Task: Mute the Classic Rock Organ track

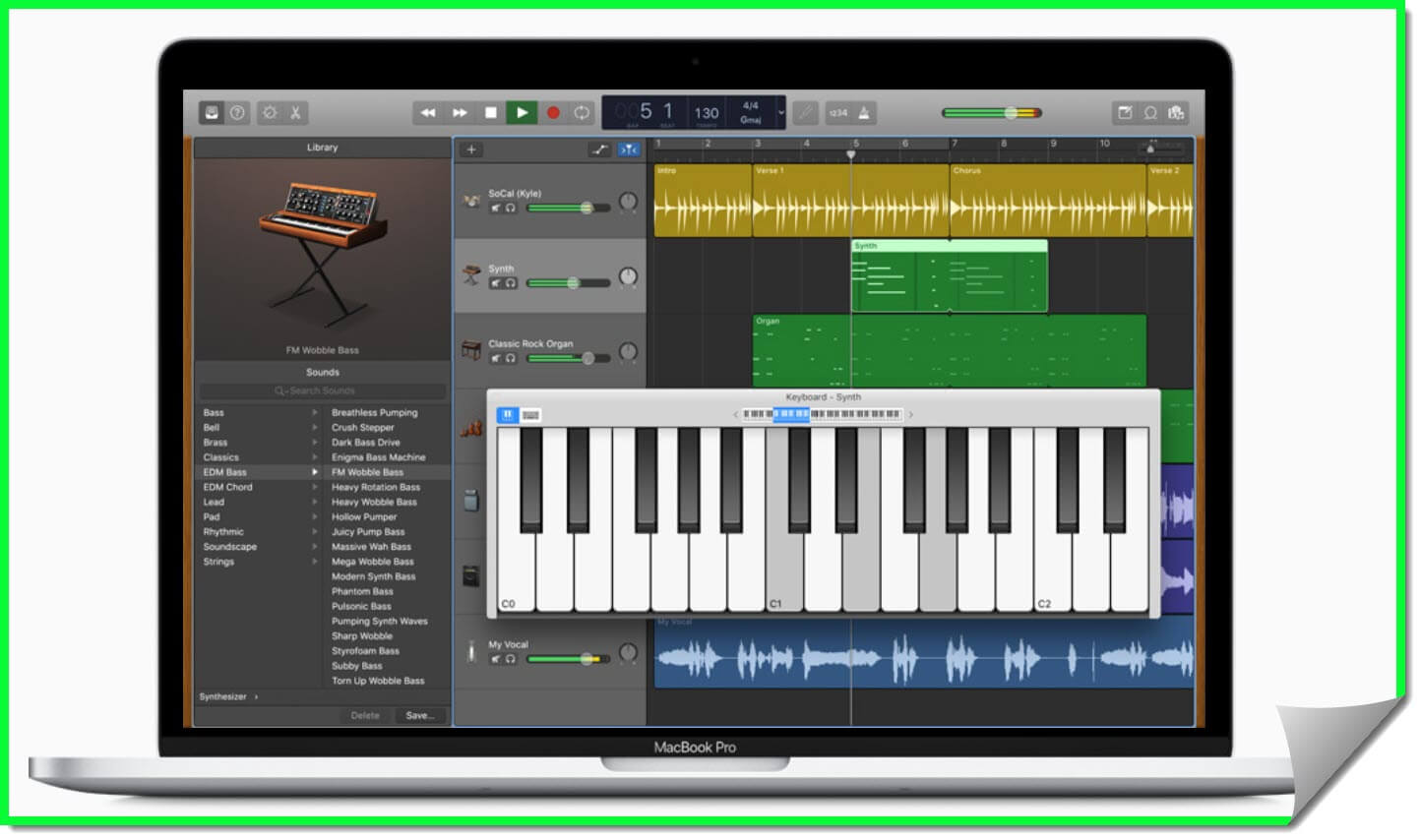Action: (496, 359)
